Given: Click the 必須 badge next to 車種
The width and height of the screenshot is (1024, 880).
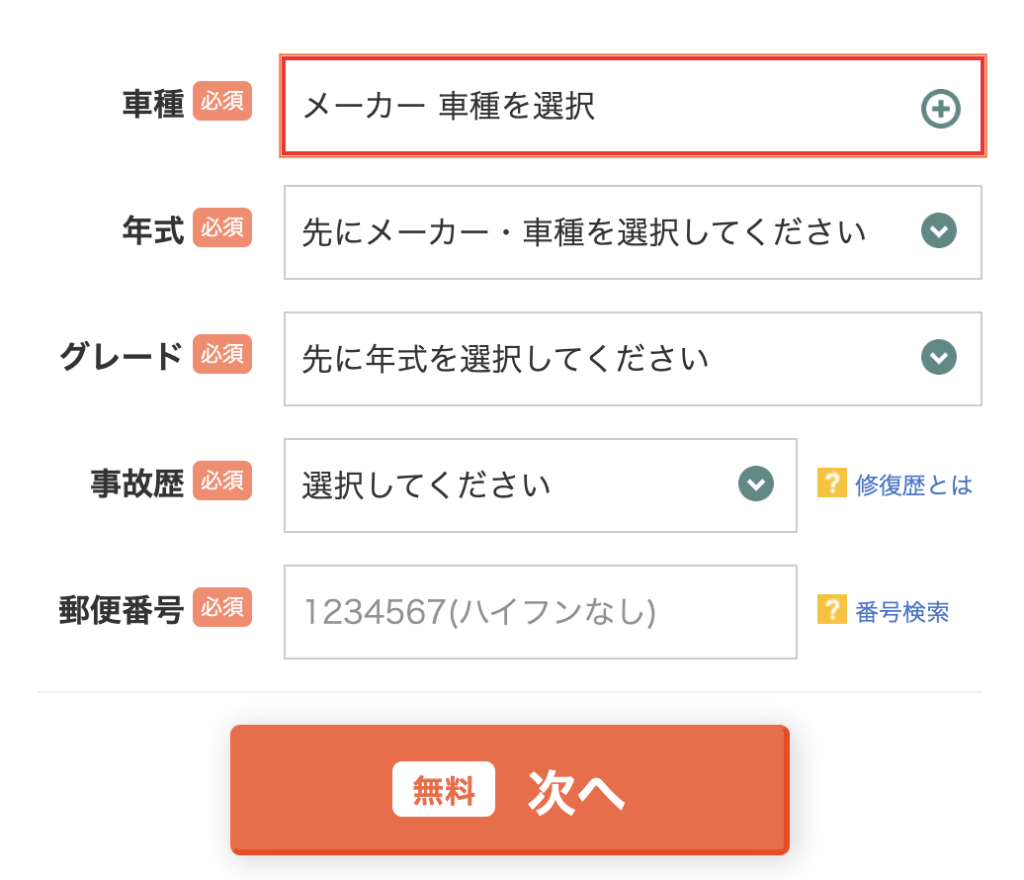Looking at the screenshot, I should coord(222,101).
